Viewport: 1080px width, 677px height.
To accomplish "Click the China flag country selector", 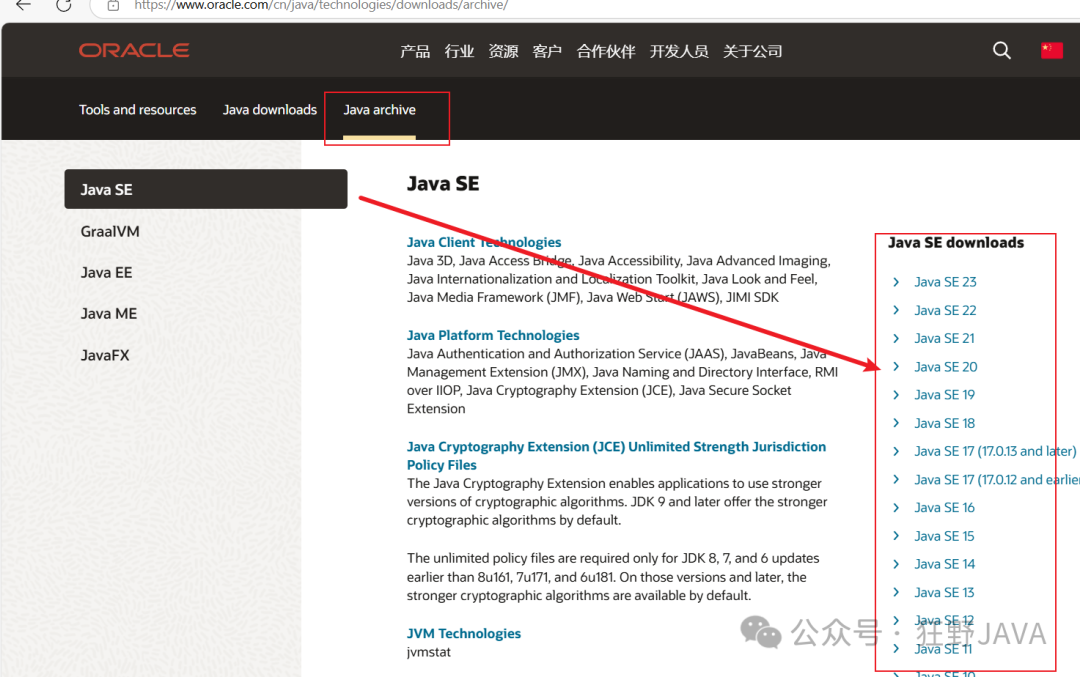I will pos(1051,50).
